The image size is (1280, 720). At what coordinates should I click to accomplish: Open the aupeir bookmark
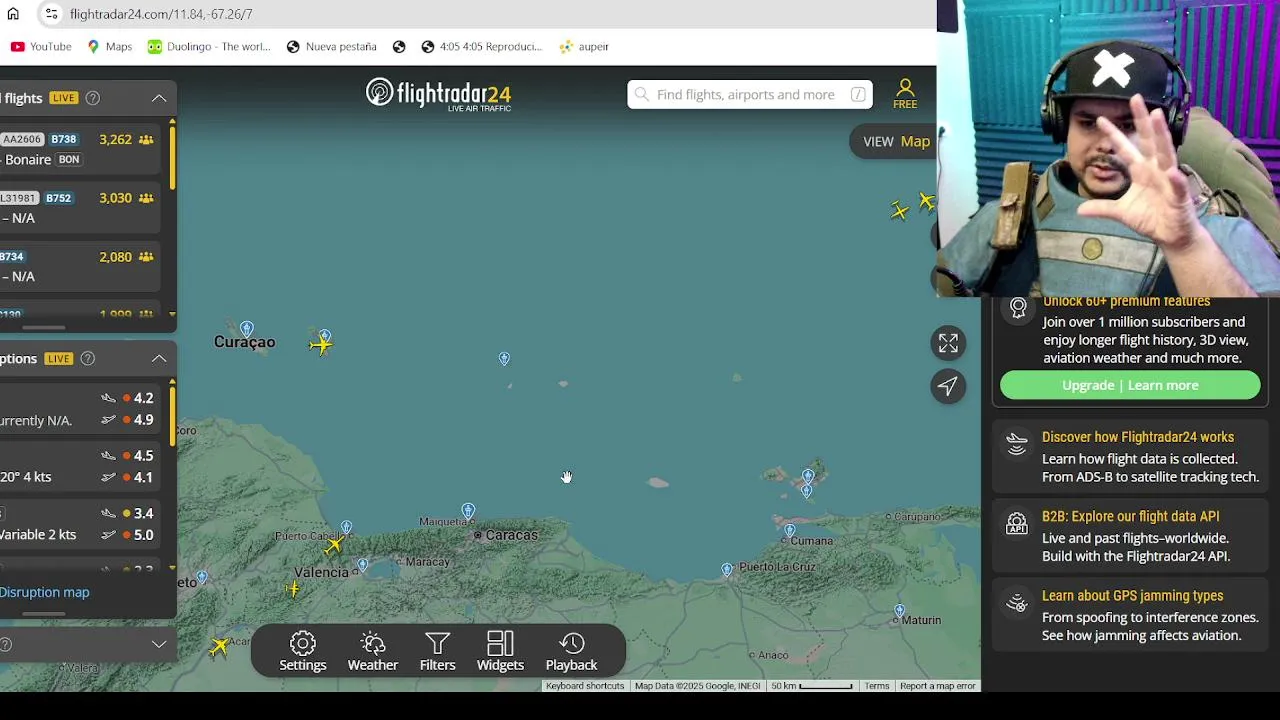tap(584, 46)
